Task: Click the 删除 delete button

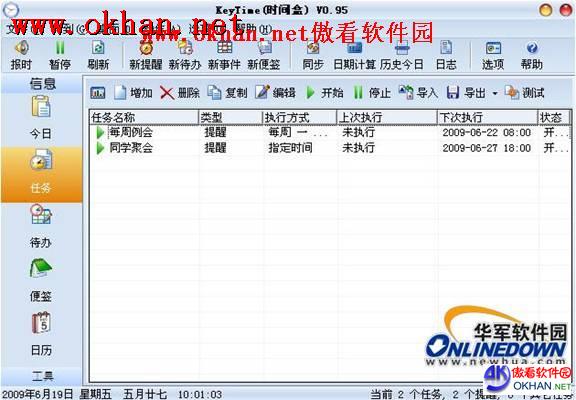Action: point(180,93)
